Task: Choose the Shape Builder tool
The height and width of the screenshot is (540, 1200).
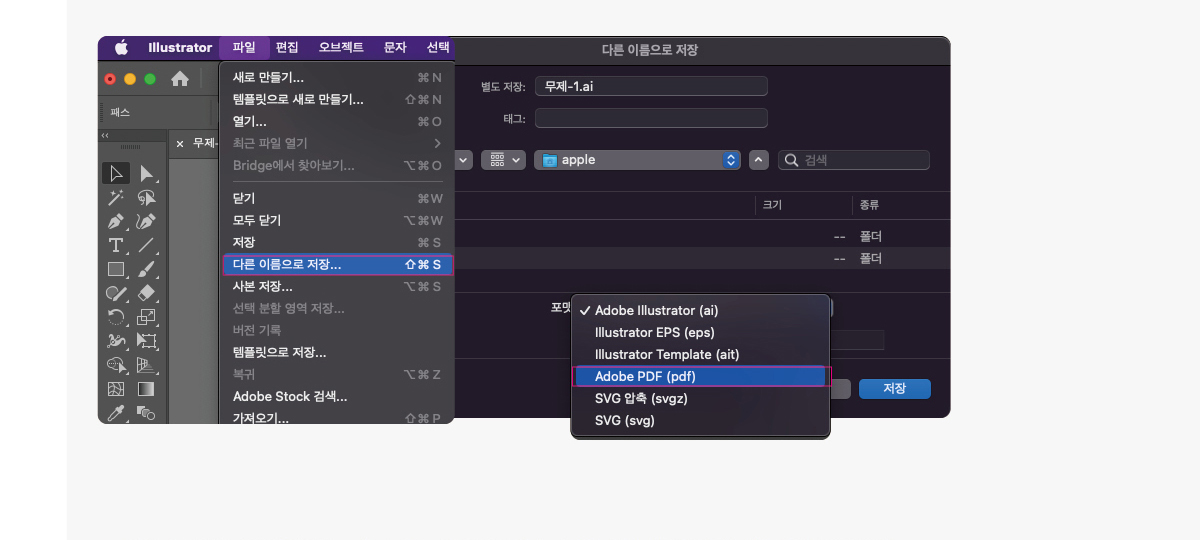Action: pyautogui.click(x=116, y=365)
